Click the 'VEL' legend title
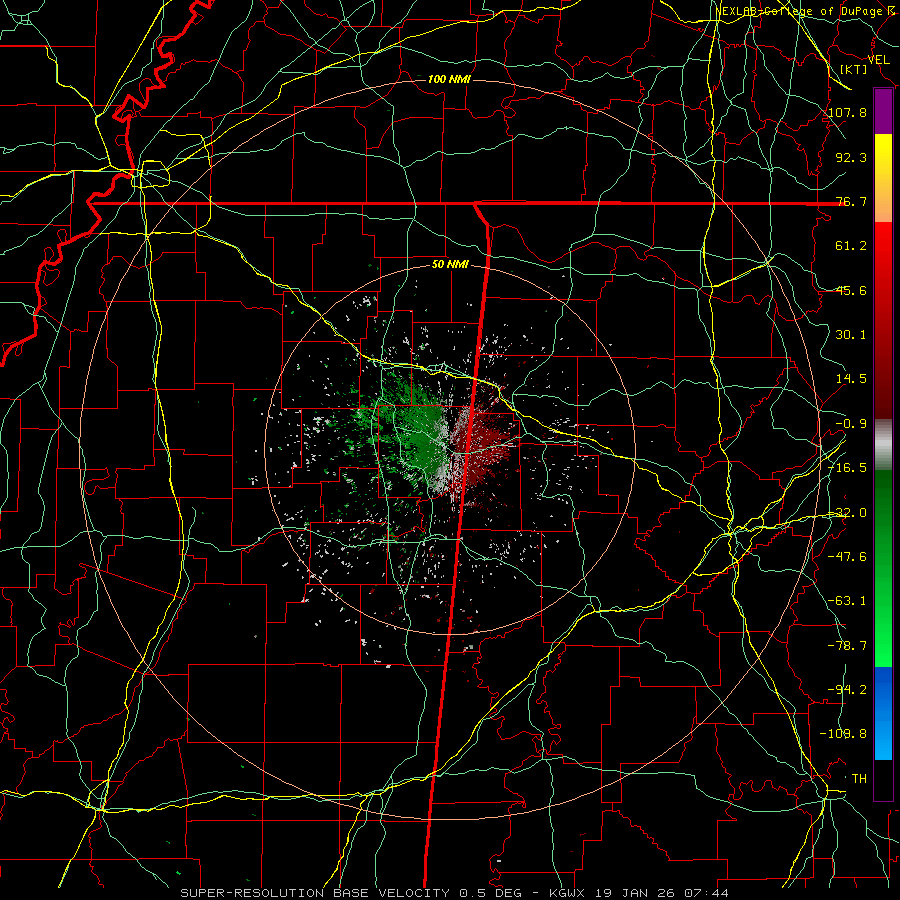 (x=878, y=60)
